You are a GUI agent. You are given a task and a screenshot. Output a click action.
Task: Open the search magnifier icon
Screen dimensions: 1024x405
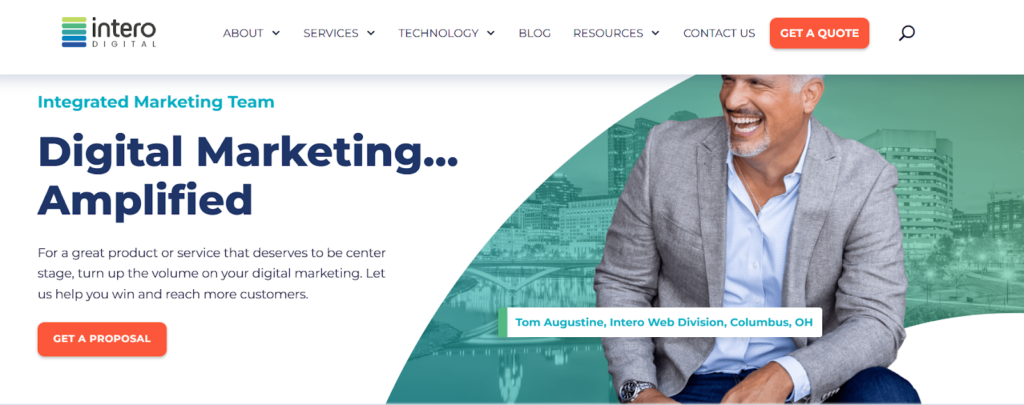coord(906,33)
